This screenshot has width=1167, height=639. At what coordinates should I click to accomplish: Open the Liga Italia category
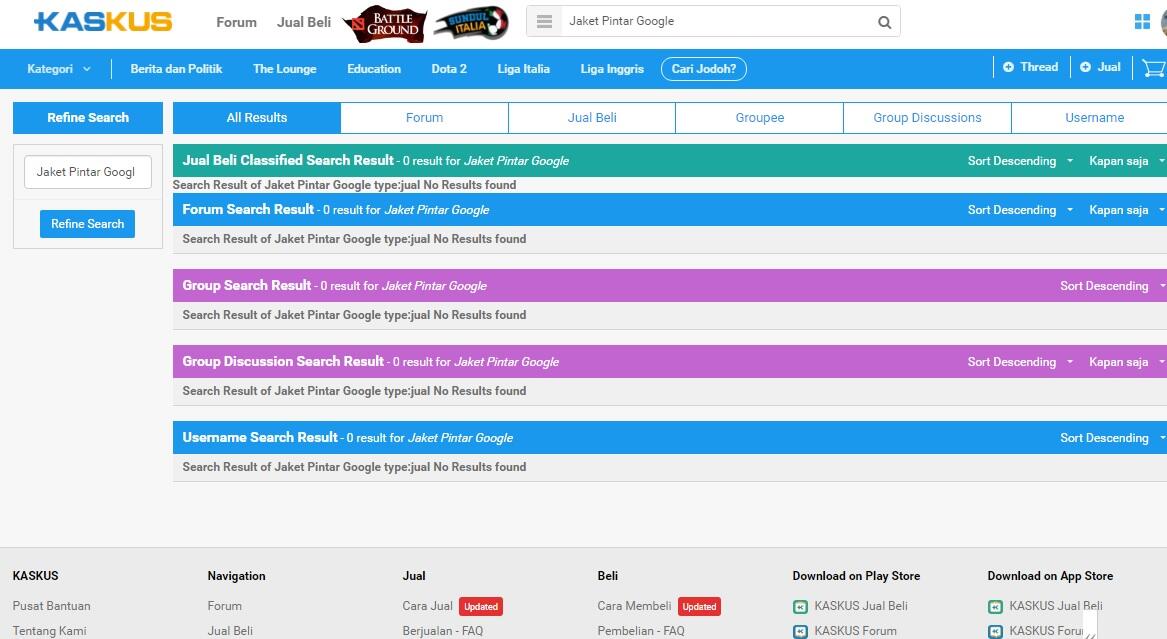point(523,68)
